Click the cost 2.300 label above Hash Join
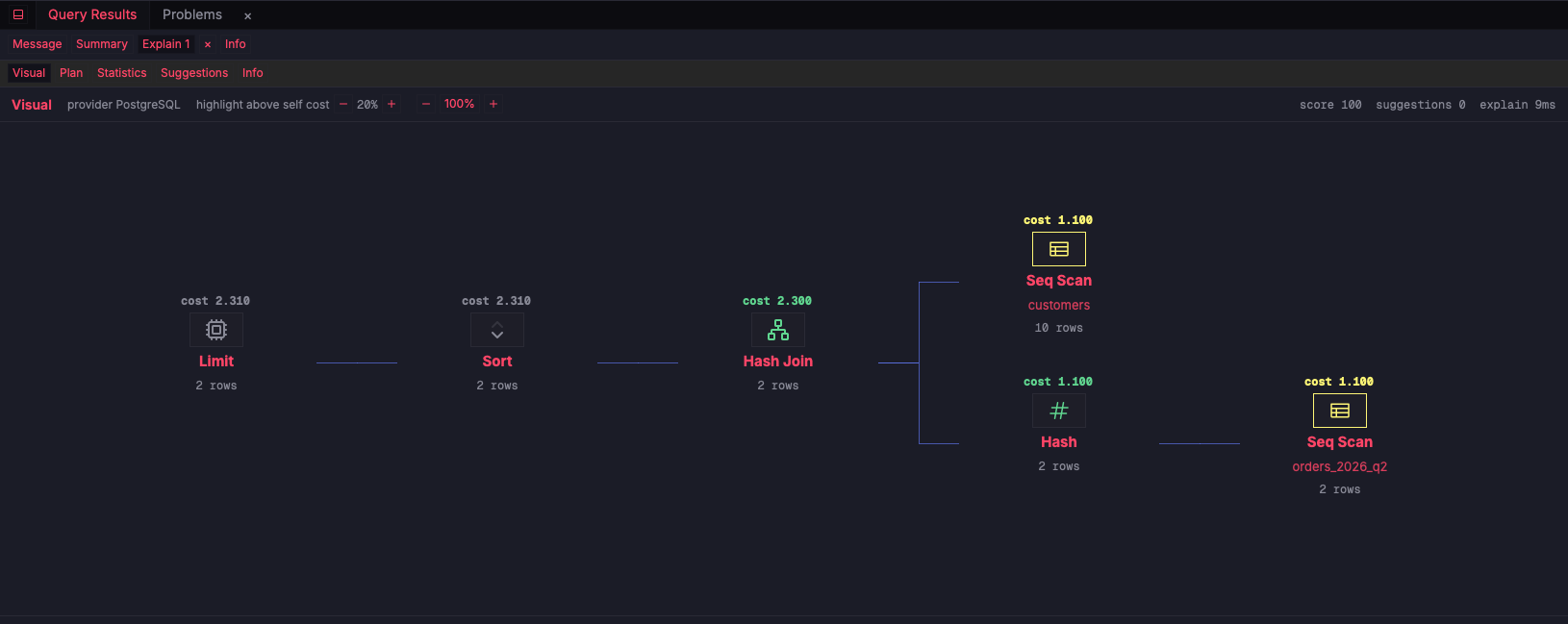This screenshot has height=624, width=1568. [x=777, y=301]
